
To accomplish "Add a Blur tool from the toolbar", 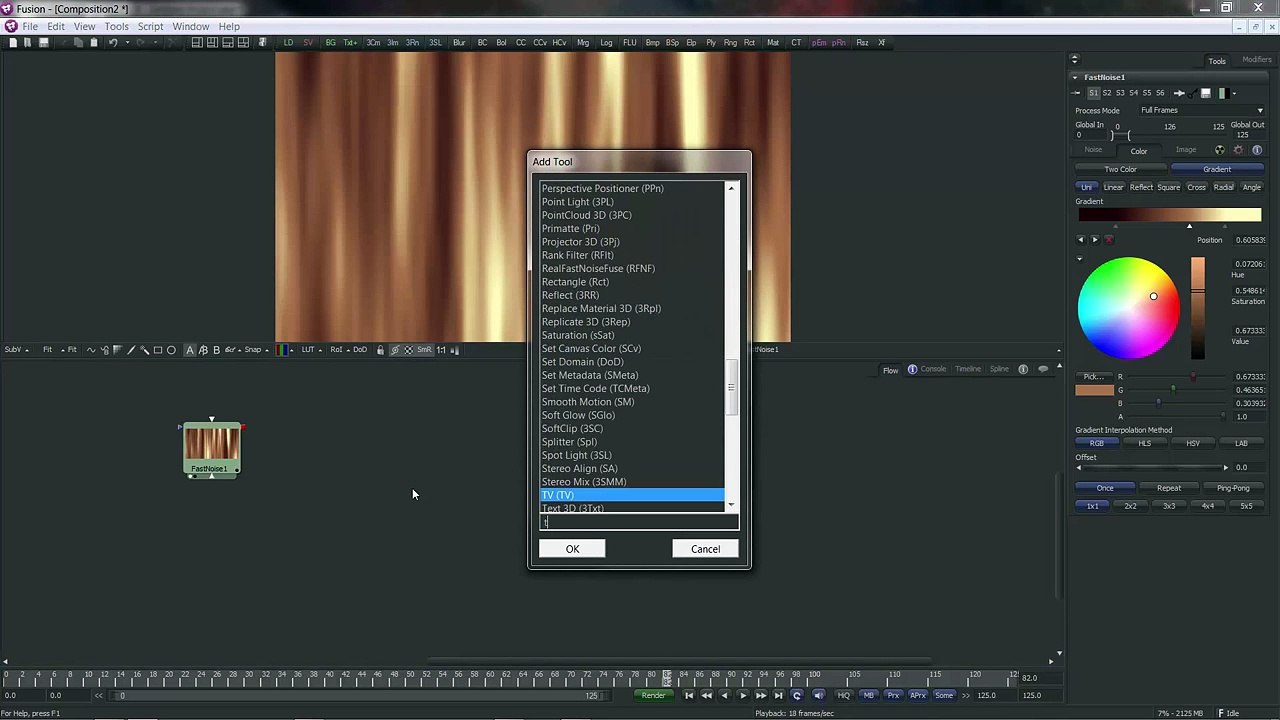I will (x=459, y=43).
